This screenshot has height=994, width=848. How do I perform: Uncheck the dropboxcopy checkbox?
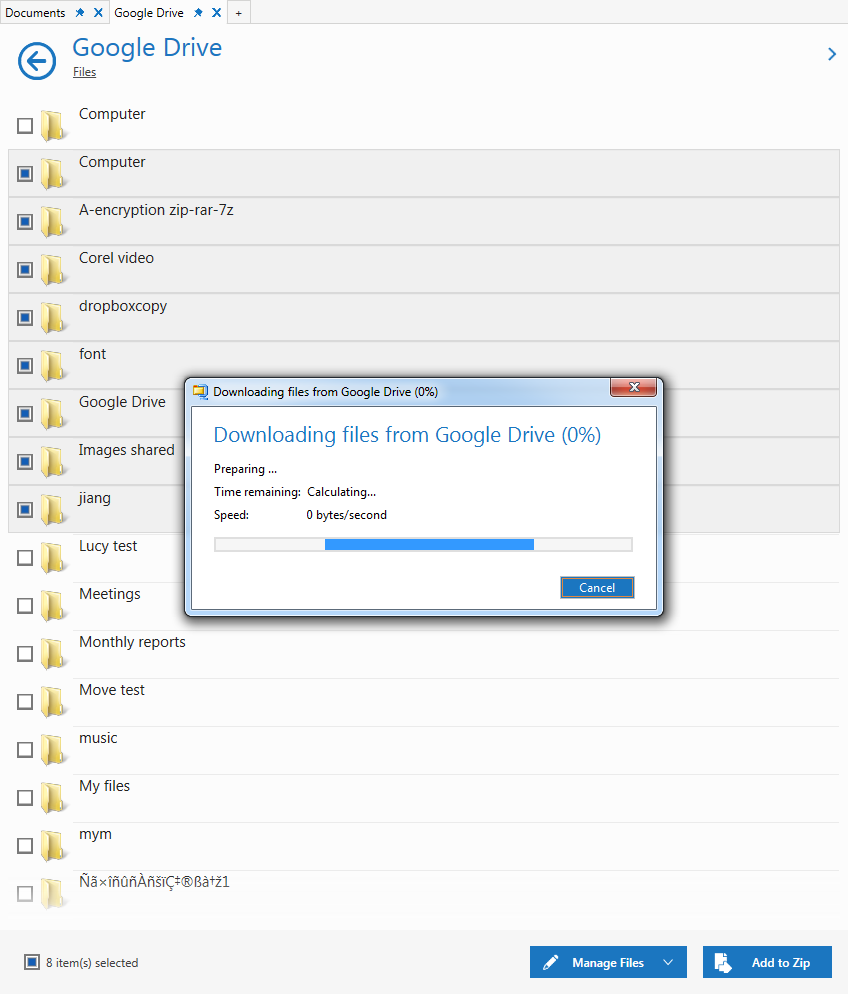pos(25,318)
